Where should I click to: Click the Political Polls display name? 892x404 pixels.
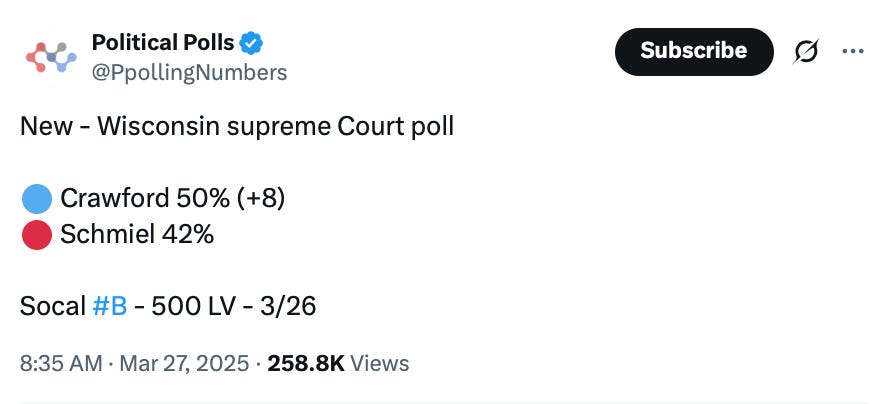pos(163,43)
